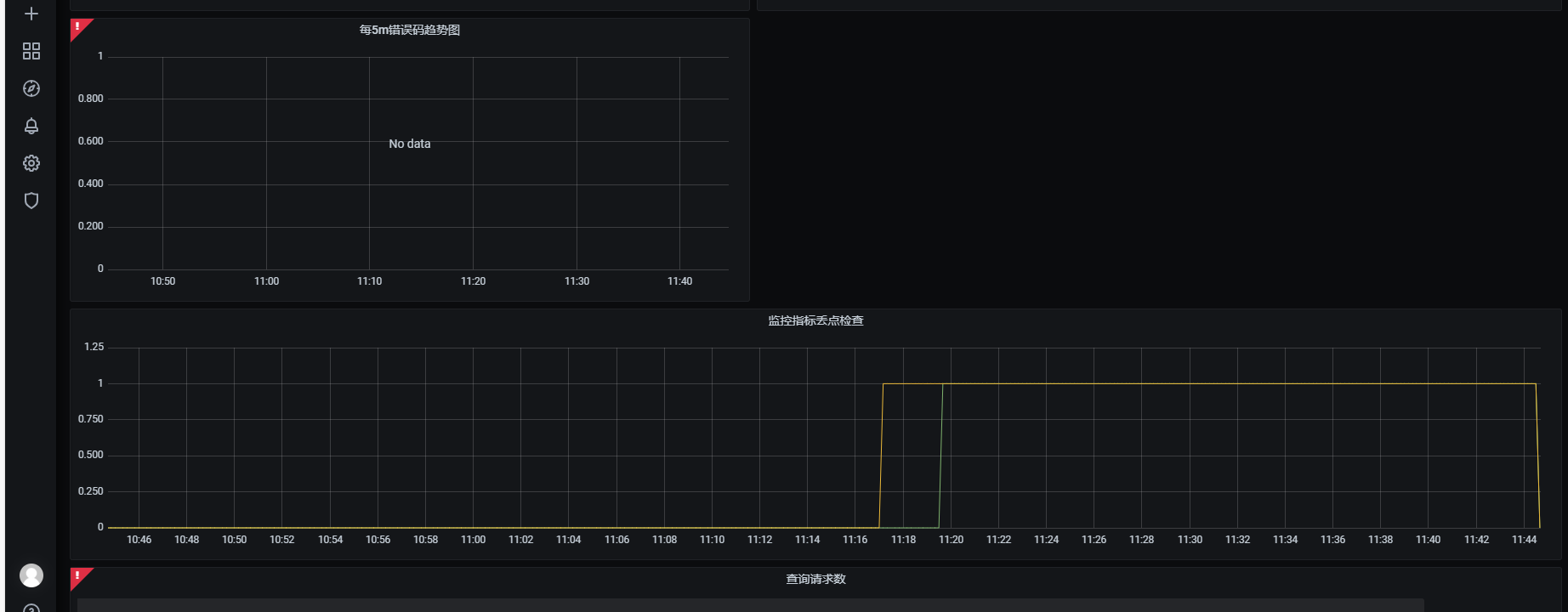Image resolution: width=1568 pixels, height=612 pixels.
Task: Click the 11:00 tick in 监控指标丢点检查 chart
Action: (x=473, y=540)
